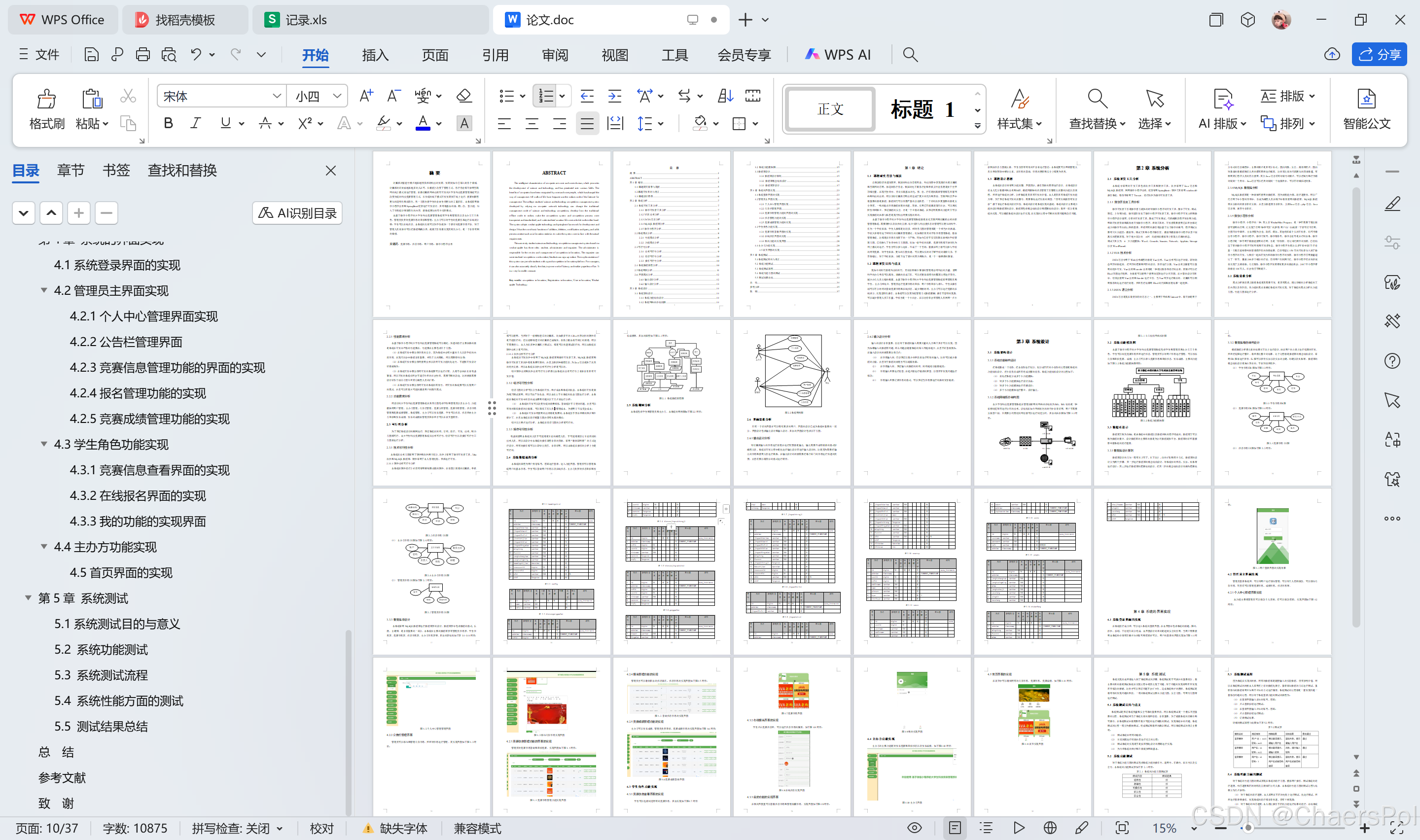The image size is (1420, 840).
Task: Click the Increase indent icon
Action: tap(615, 96)
